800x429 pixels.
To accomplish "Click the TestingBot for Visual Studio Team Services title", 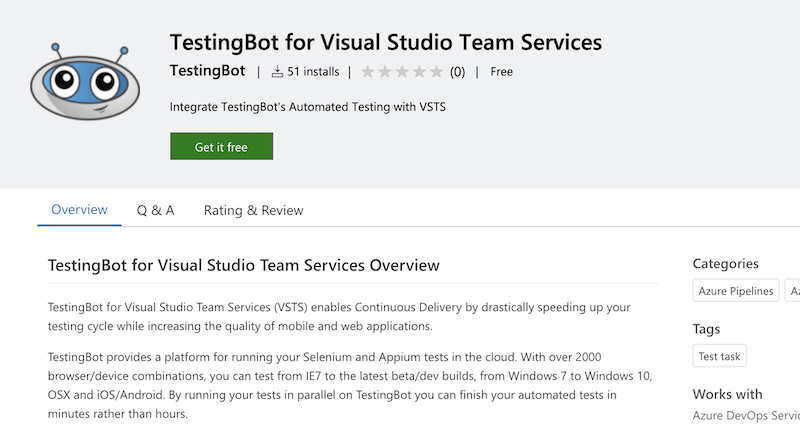I will click(x=386, y=42).
